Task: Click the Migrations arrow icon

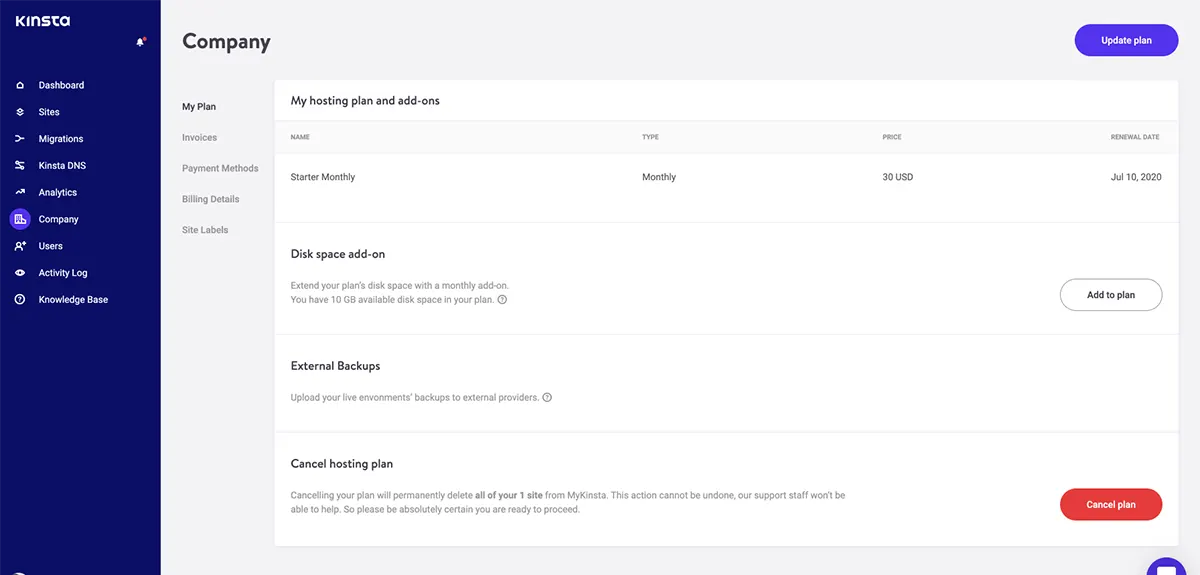Action: 20,139
